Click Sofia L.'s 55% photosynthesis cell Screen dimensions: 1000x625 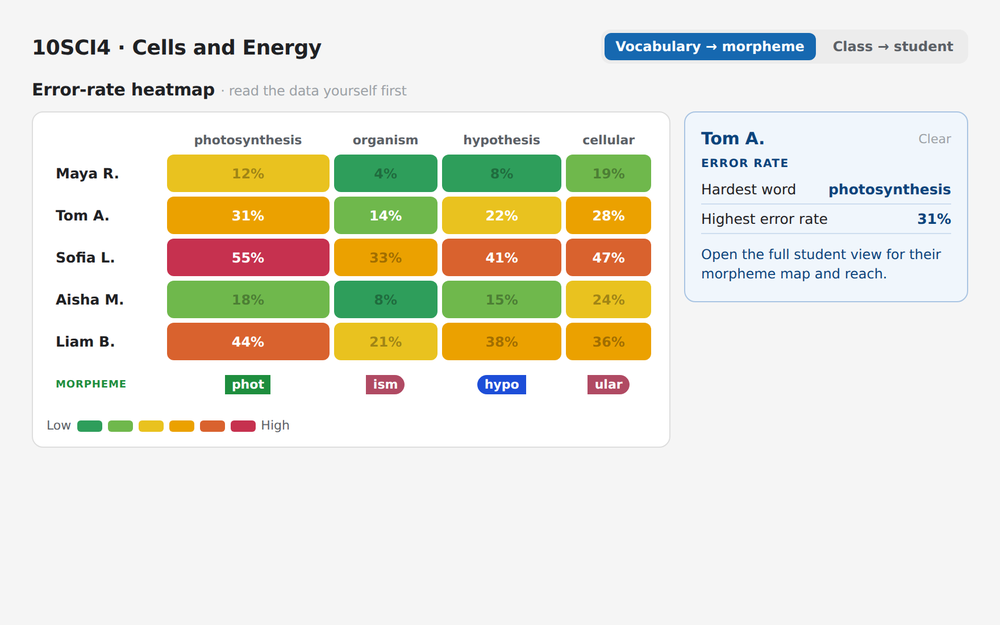248,258
